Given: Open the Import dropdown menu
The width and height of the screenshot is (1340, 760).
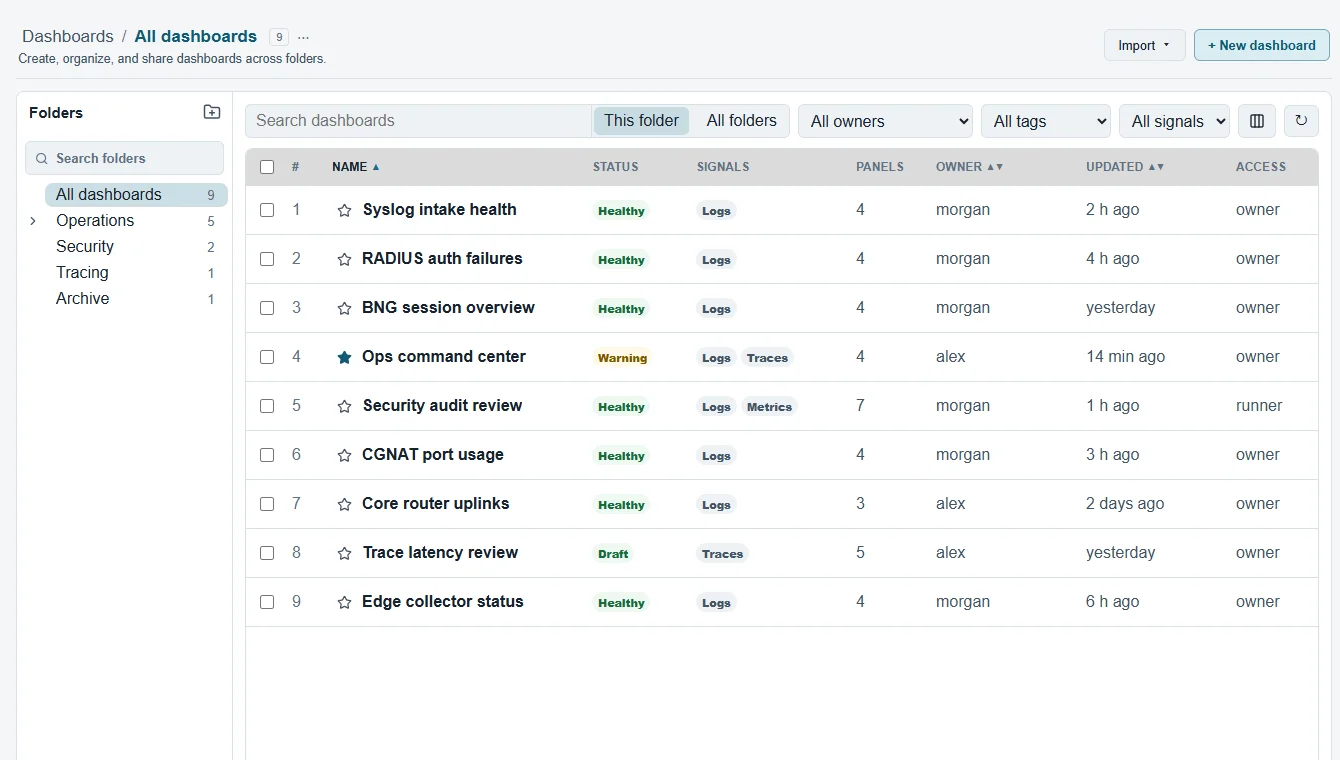Looking at the screenshot, I should pyautogui.click(x=1144, y=45).
